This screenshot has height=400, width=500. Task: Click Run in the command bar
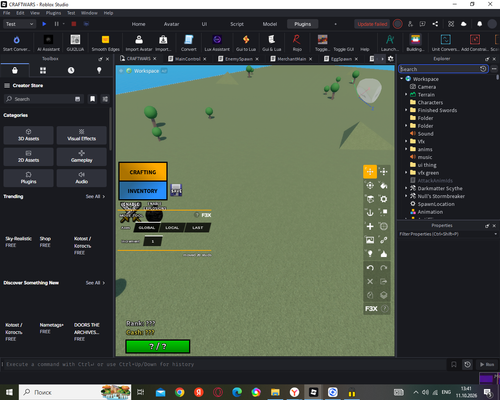click(487, 364)
